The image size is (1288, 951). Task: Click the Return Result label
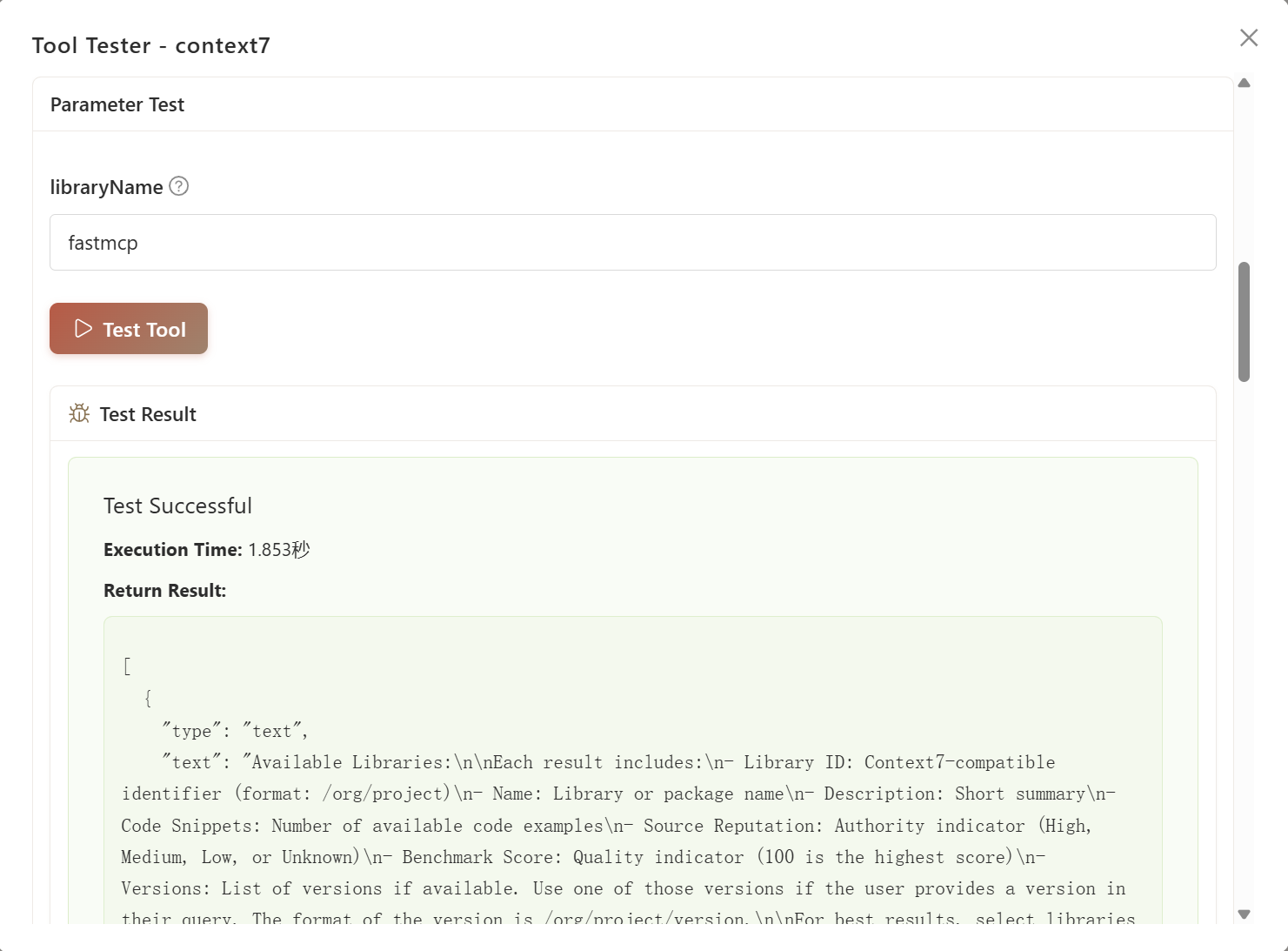click(x=164, y=591)
